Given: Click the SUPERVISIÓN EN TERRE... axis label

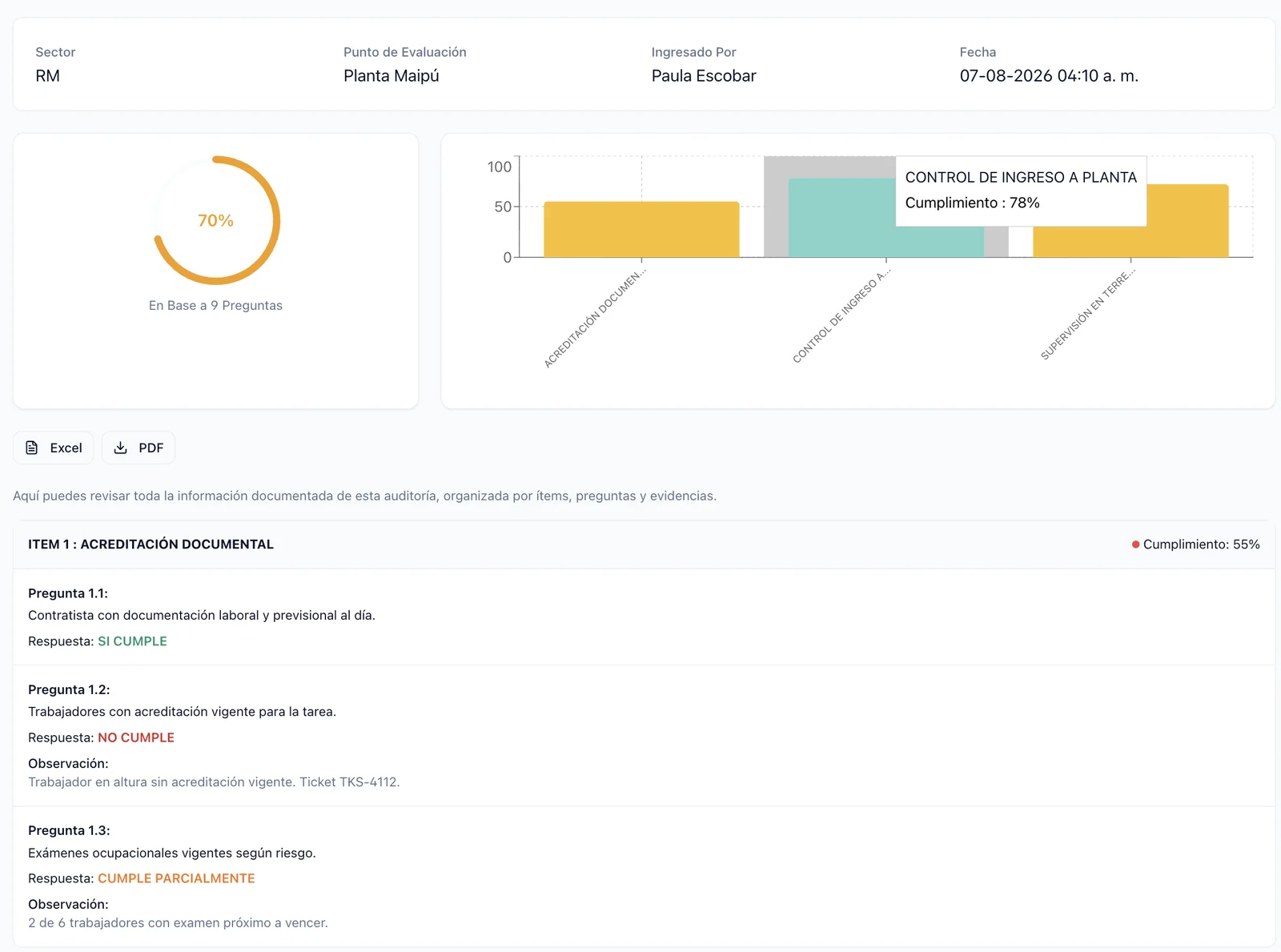Looking at the screenshot, I should (1088, 315).
